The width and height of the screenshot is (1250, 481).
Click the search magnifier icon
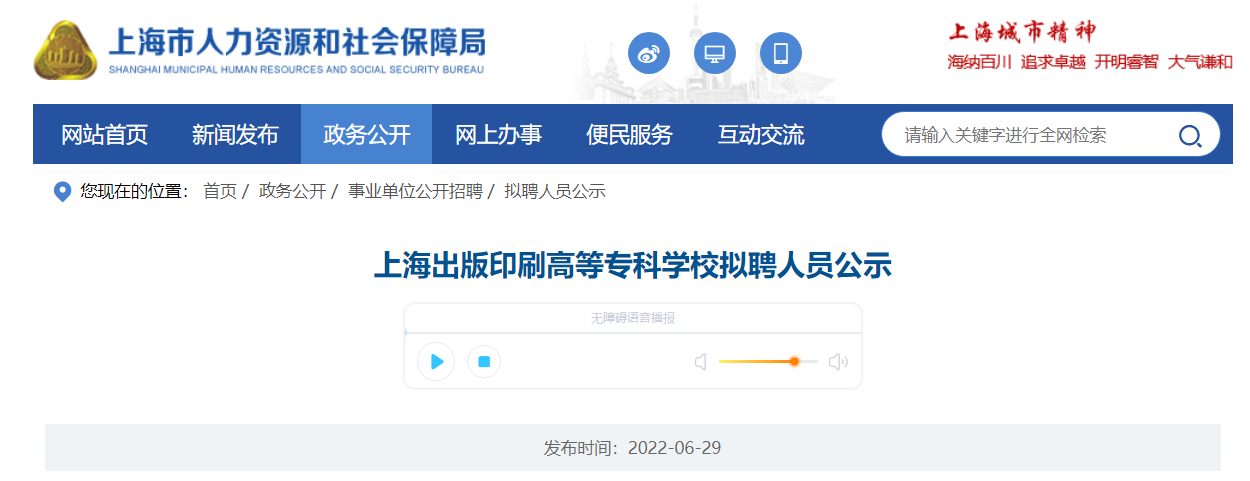[x=1190, y=135]
